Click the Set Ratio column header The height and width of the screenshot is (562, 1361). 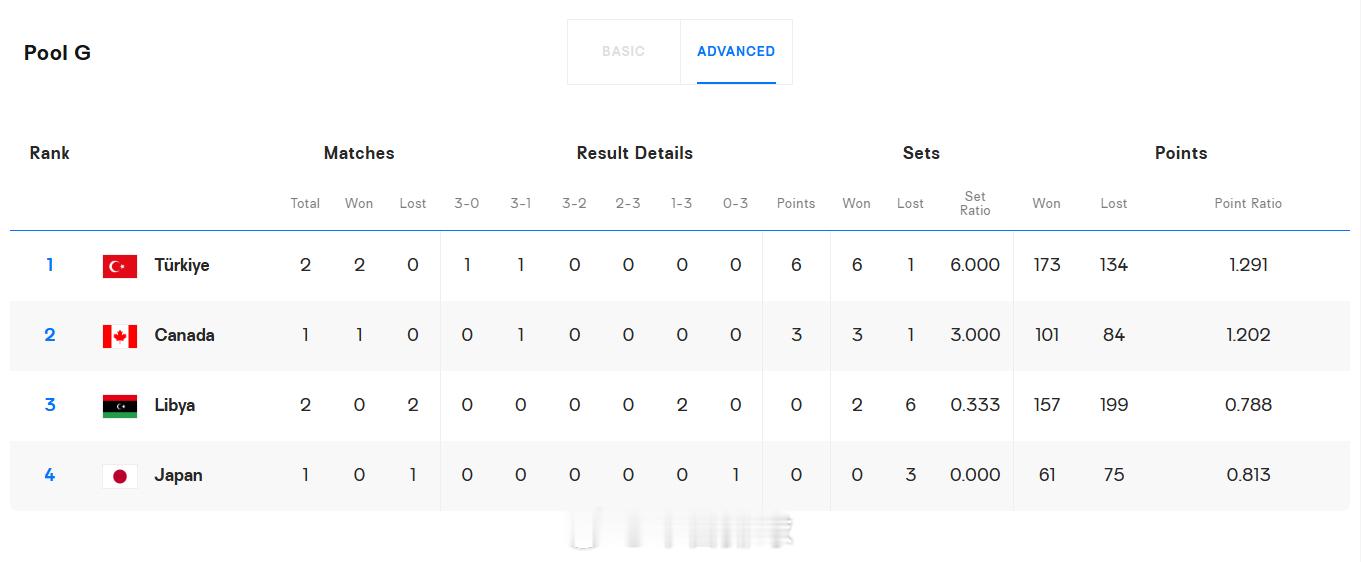tap(975, 203)
